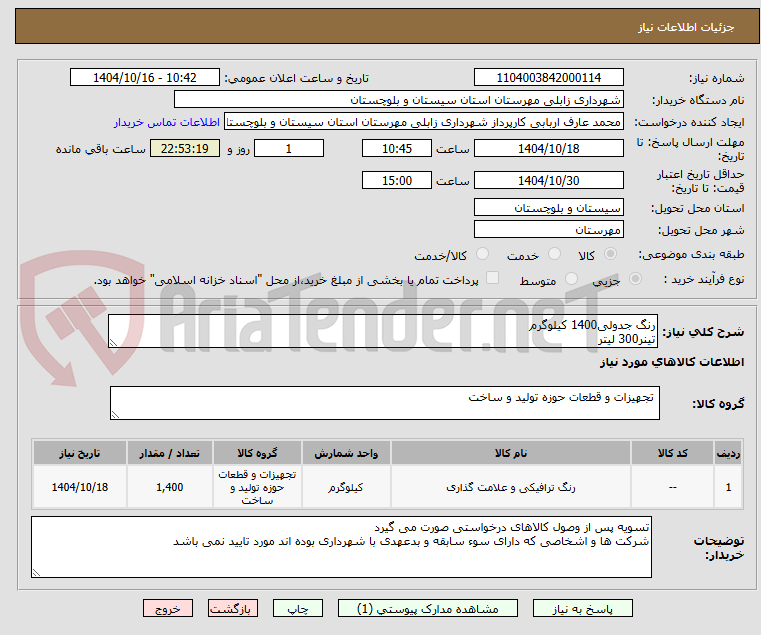Viewport: 761px width, 635px height.
Task: Click the تاریخ نیاز column header
Action: pyautogui.click(x=80, y=453)
